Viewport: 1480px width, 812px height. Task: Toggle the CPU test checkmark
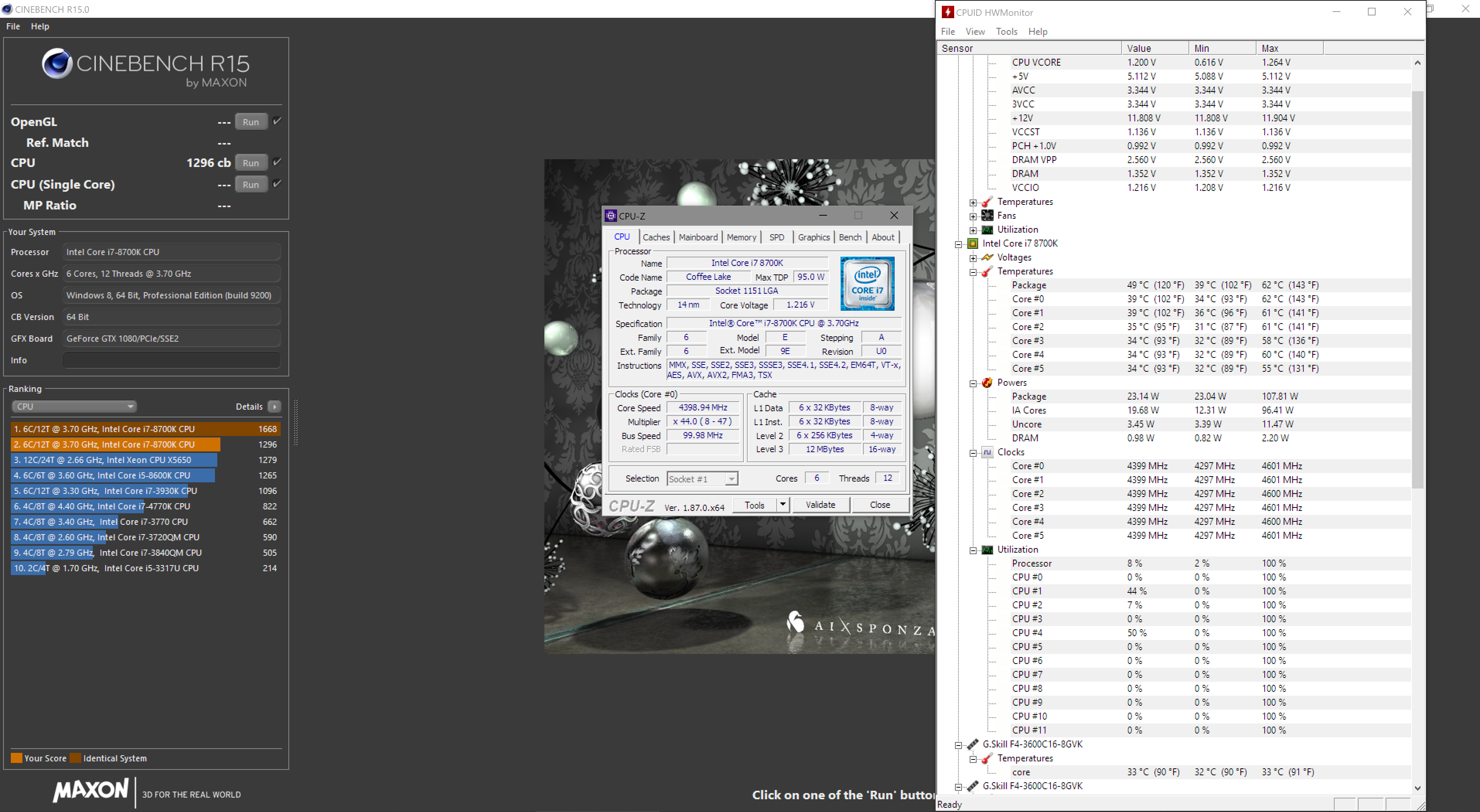[x=277, y=162]
